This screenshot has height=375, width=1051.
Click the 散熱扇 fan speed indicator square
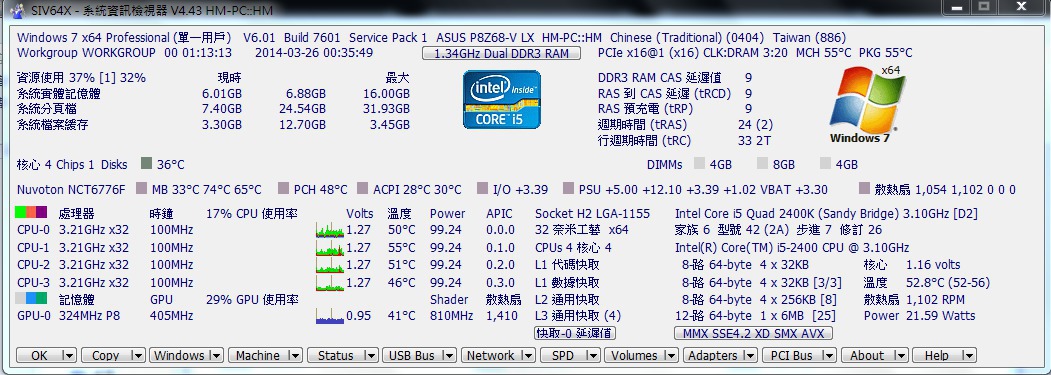(864, 189)
